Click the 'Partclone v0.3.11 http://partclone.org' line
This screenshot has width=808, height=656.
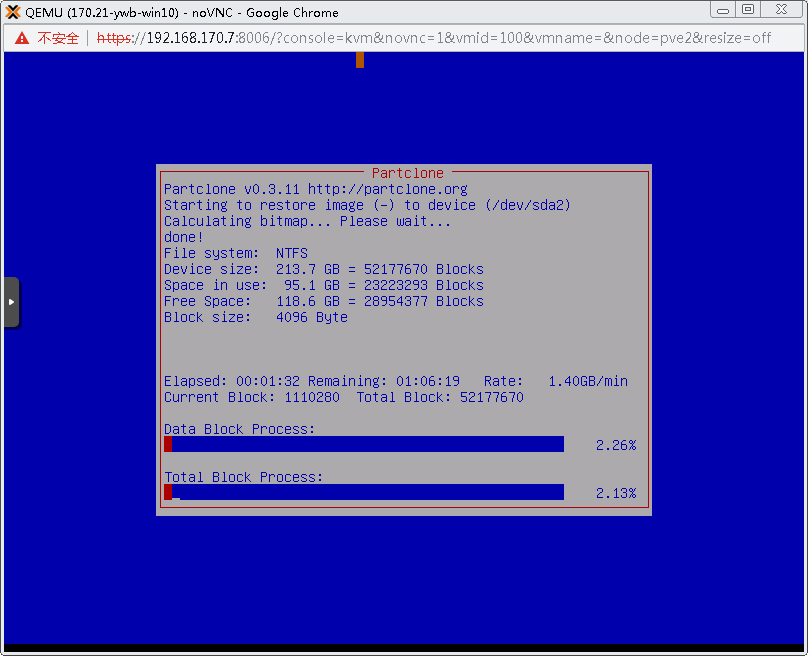click(315, 190)
